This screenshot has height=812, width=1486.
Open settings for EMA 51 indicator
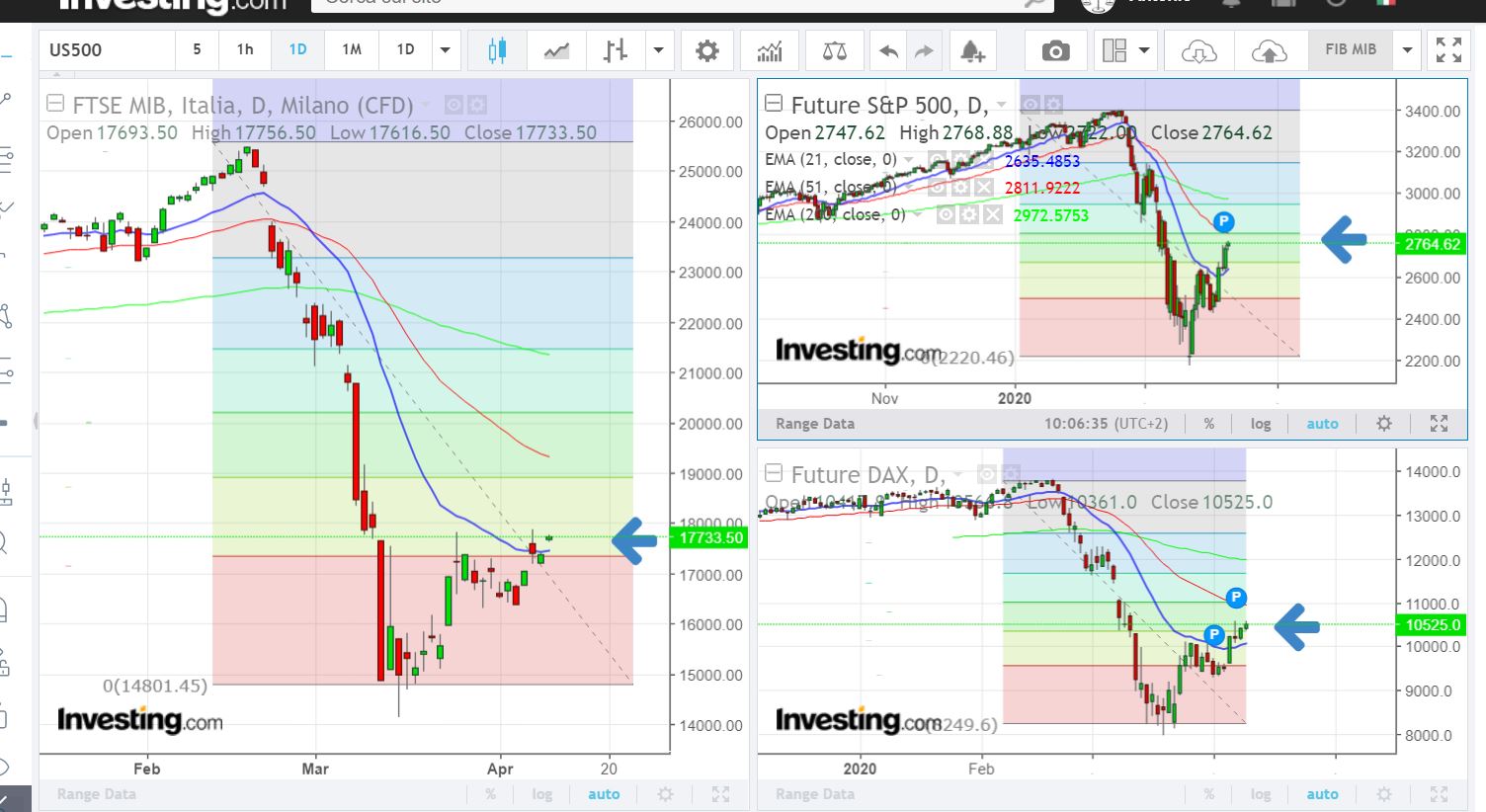click(959, 187)
